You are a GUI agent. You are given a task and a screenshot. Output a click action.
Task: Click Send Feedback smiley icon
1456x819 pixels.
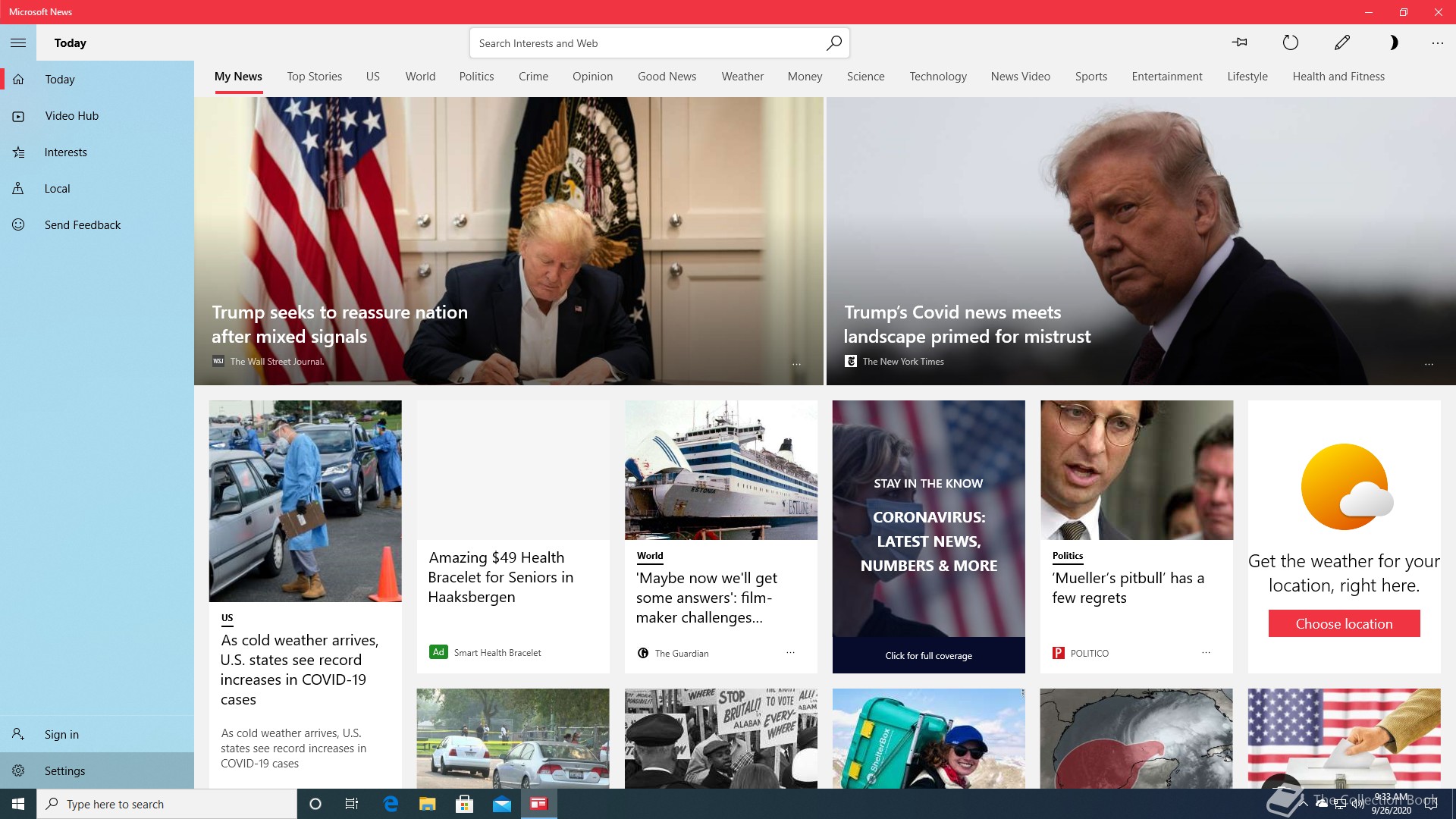tap(19, 225)
